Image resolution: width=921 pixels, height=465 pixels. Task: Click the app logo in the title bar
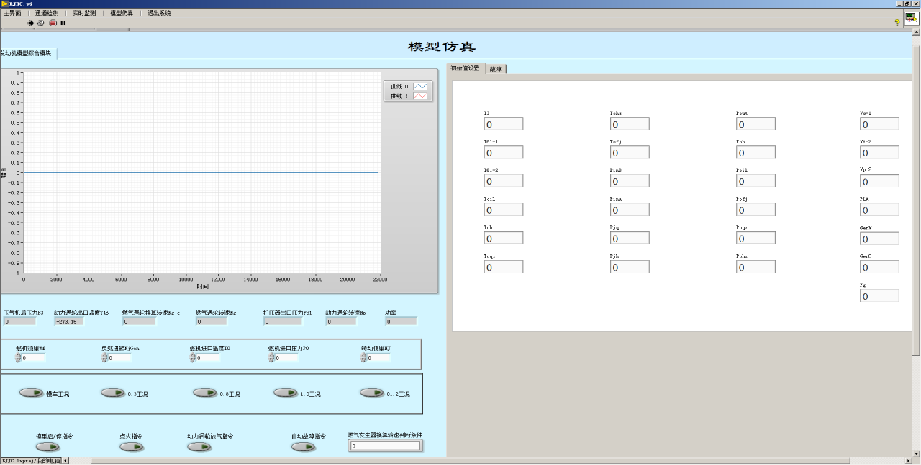(6, 4)
